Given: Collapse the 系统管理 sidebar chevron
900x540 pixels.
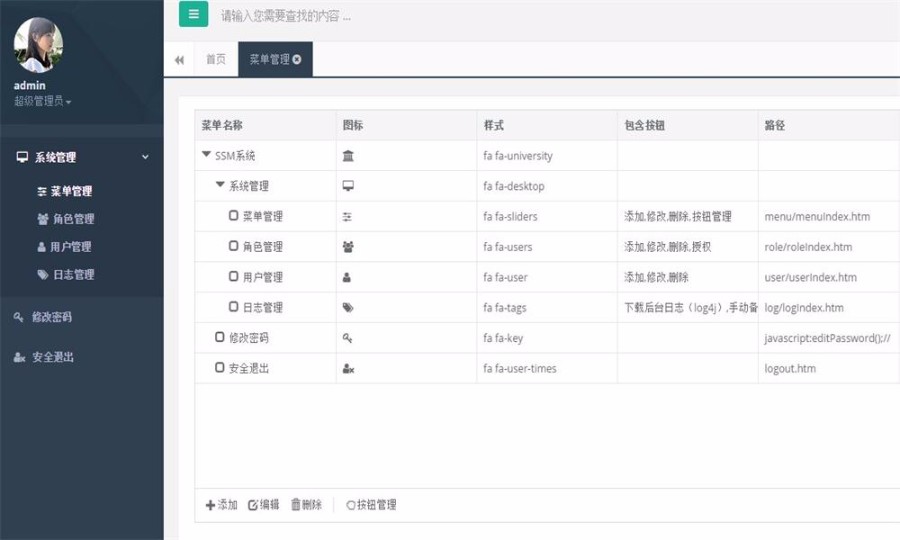Looking at the screenshot, I should coord(145,157).
